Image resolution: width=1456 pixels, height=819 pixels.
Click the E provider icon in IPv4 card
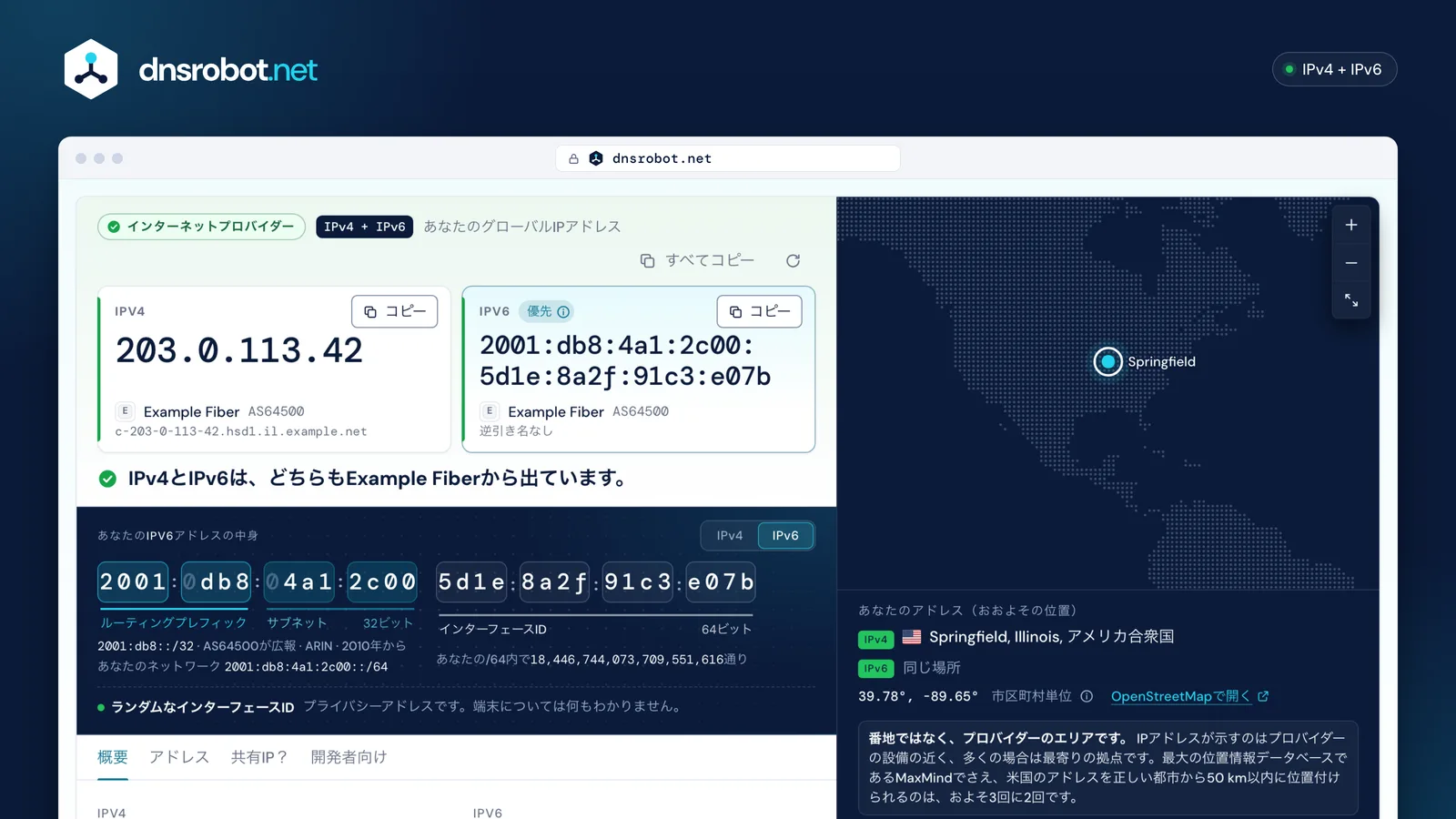(126, 411)
